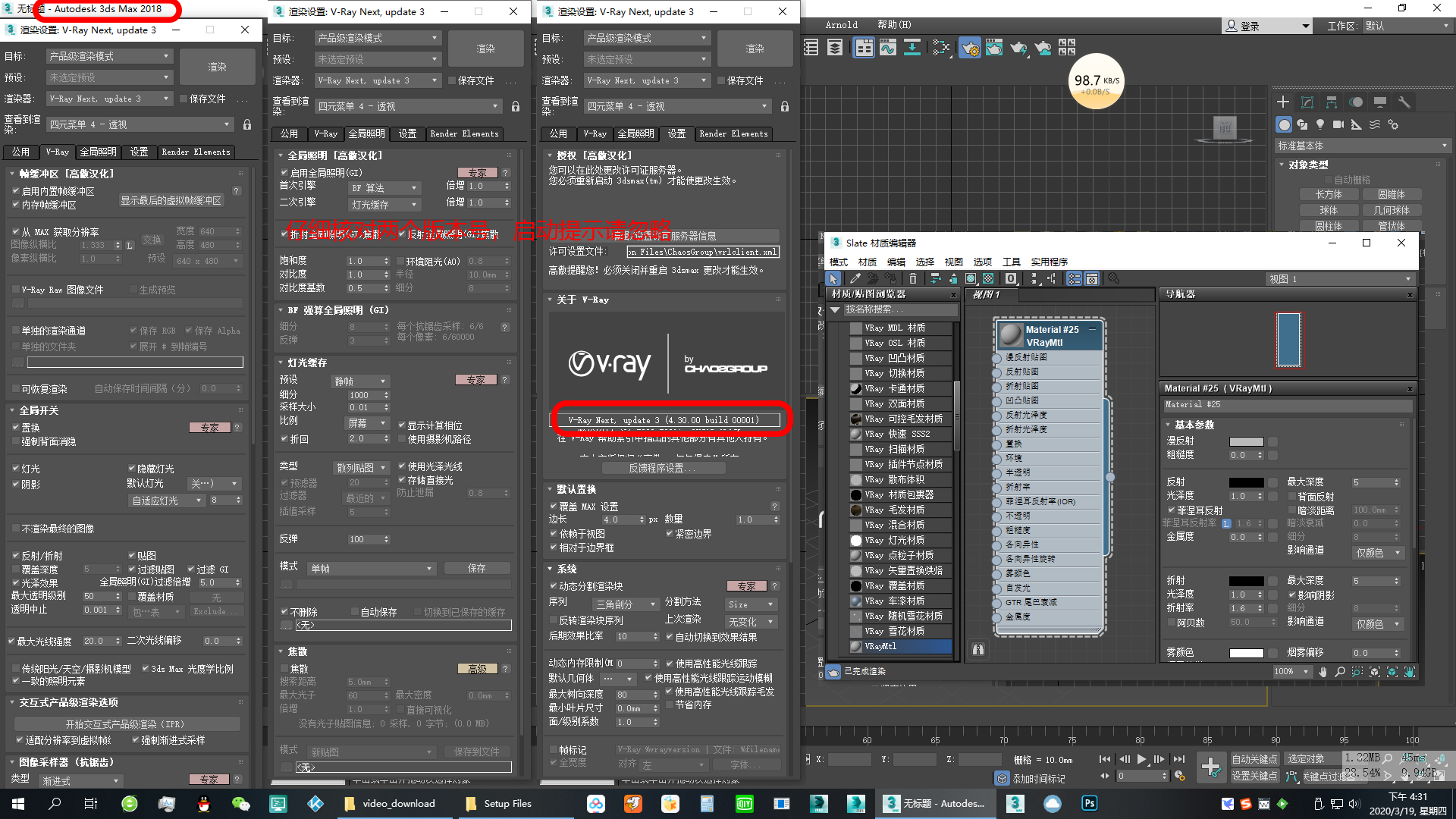Switch to Render Elements tab in right render setup
Screen dimensions: 1456x819
click(x=733, y=133)
